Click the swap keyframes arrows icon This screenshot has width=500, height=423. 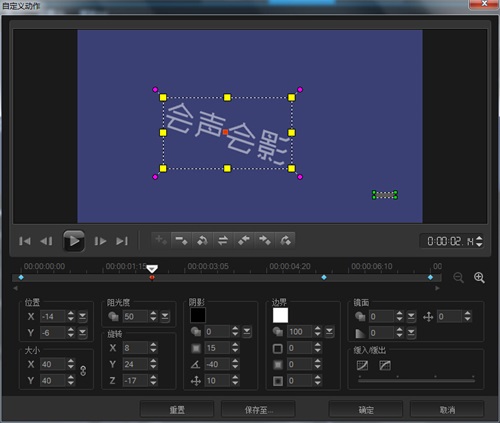(x=223, y=240)
